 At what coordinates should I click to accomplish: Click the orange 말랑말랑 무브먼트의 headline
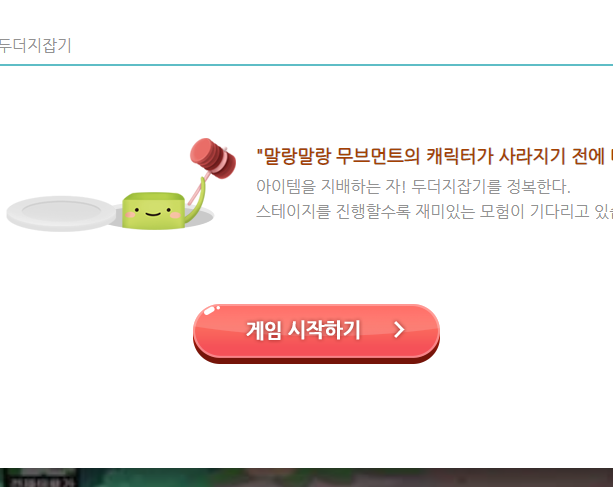(338, 156)
